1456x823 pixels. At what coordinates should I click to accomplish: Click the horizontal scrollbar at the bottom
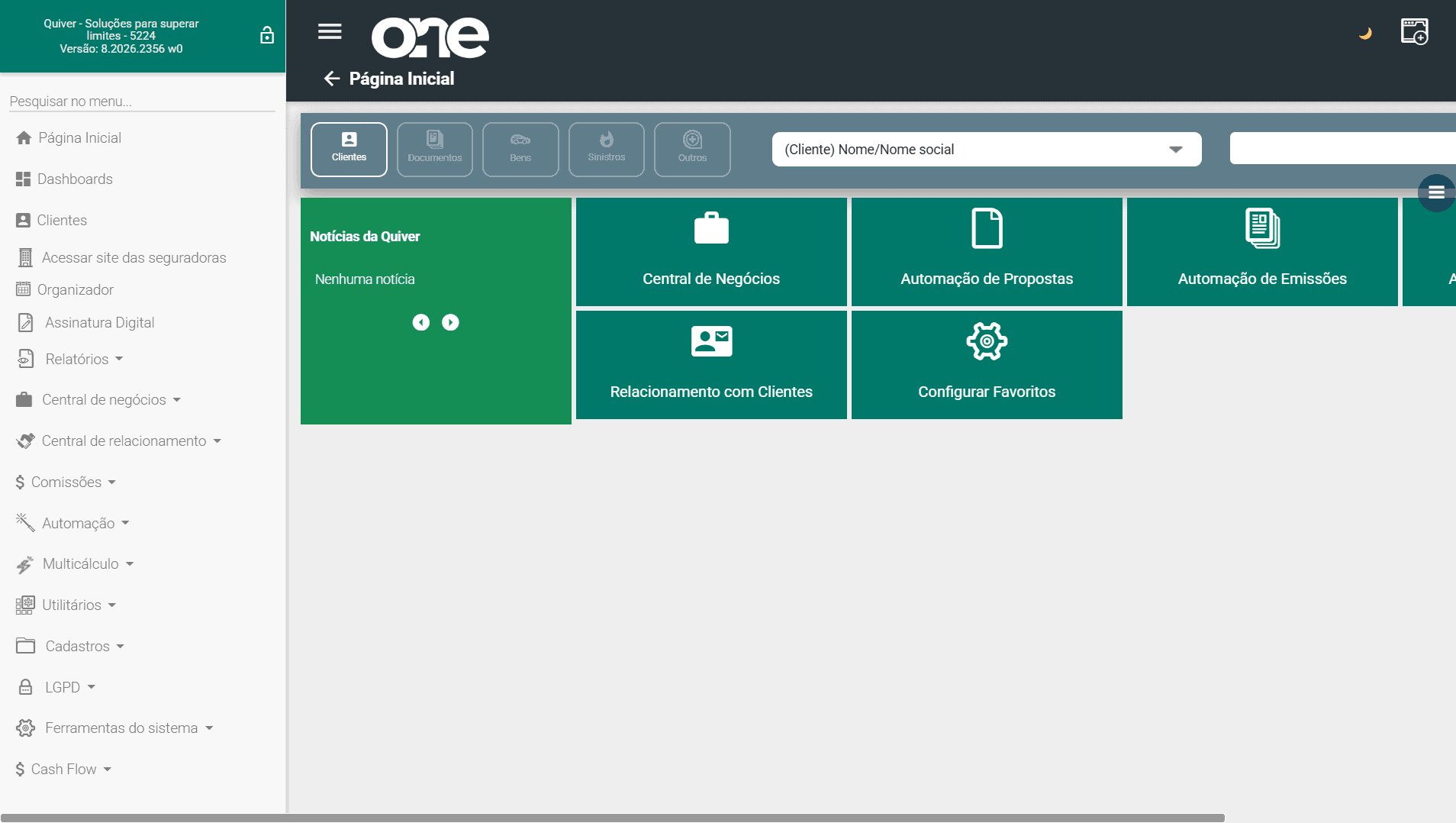[612, 818]
